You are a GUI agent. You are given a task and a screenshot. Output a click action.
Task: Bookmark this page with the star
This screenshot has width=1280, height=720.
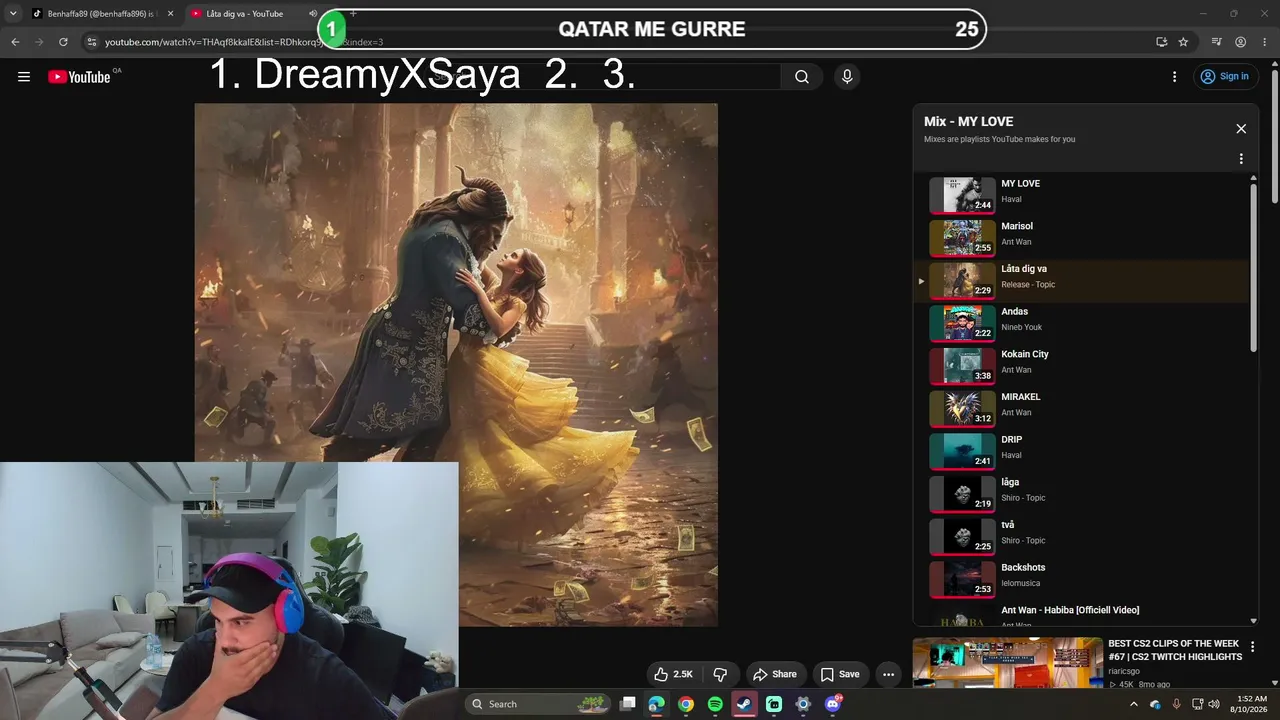(x=1183, y=42)
